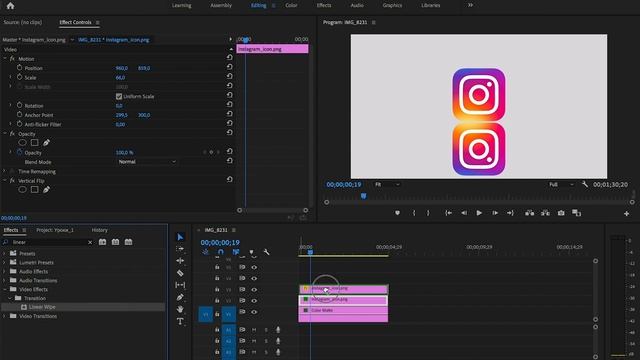Open the Full playback resolution dropdown
640x360 pixels.
coord(561,184)
